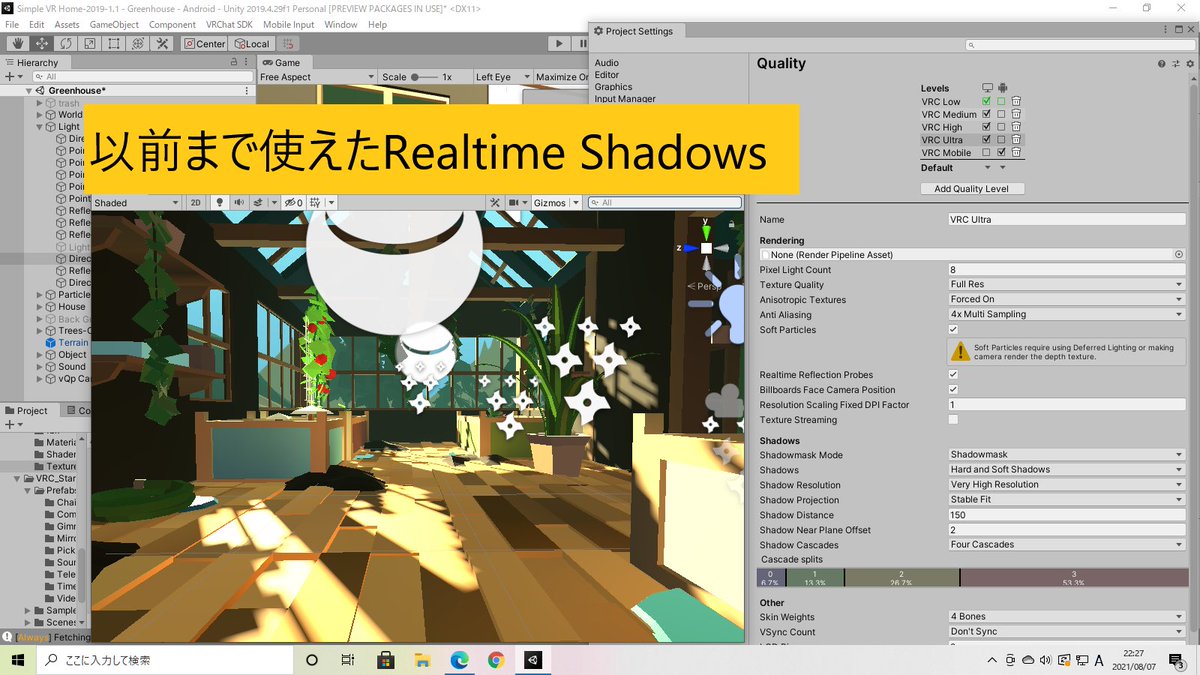This screenshot has width=1200, height=675.
Task: Toggle Realtime Reflection Probes checkbox
Action: (x=953, y=374)
